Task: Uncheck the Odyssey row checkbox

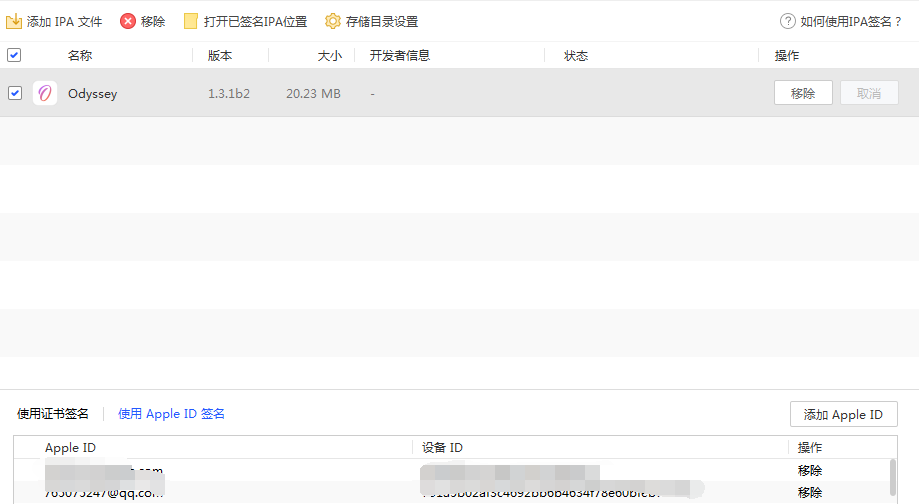Action: [15, 93]
